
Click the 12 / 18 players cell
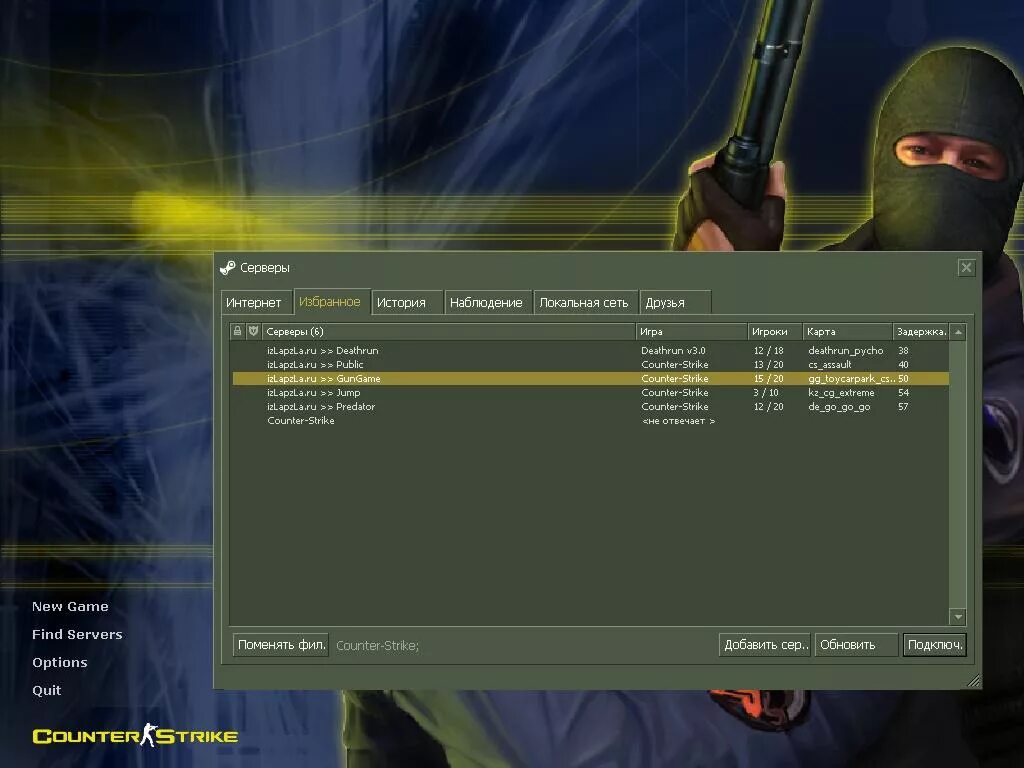click(x=769, y=351)
